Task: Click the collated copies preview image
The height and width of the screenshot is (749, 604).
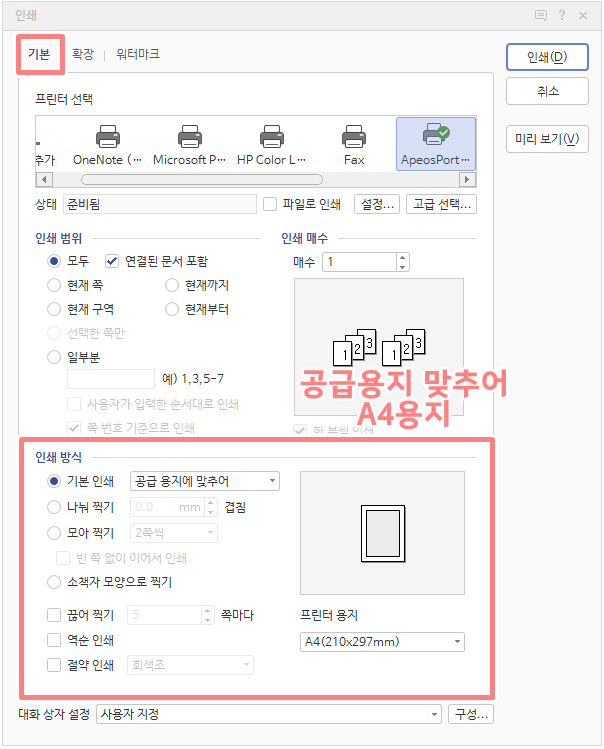Action: [379, 347]
